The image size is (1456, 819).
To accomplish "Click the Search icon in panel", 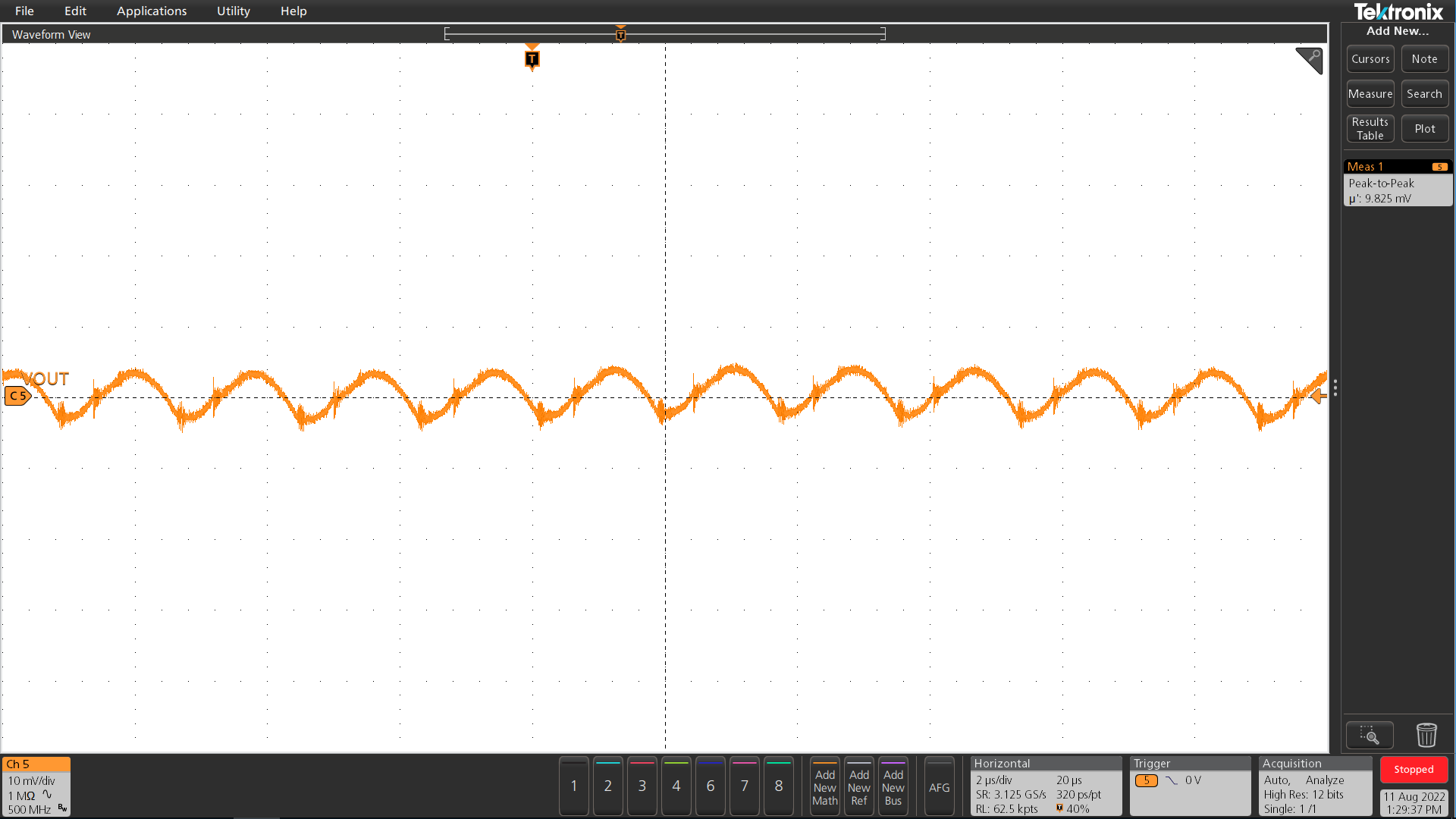I will coord(1424,93).
